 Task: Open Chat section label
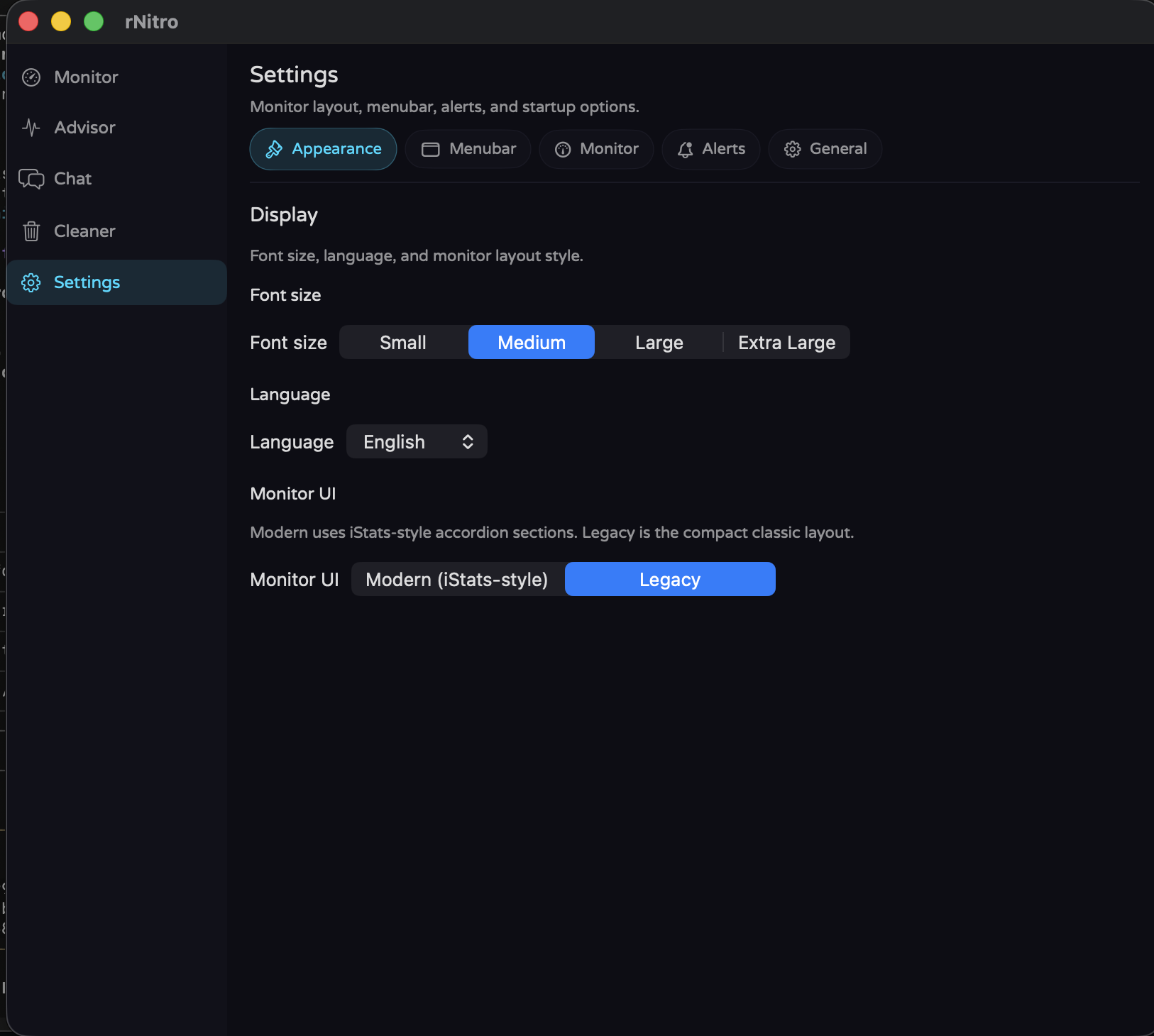coord(73,179)
